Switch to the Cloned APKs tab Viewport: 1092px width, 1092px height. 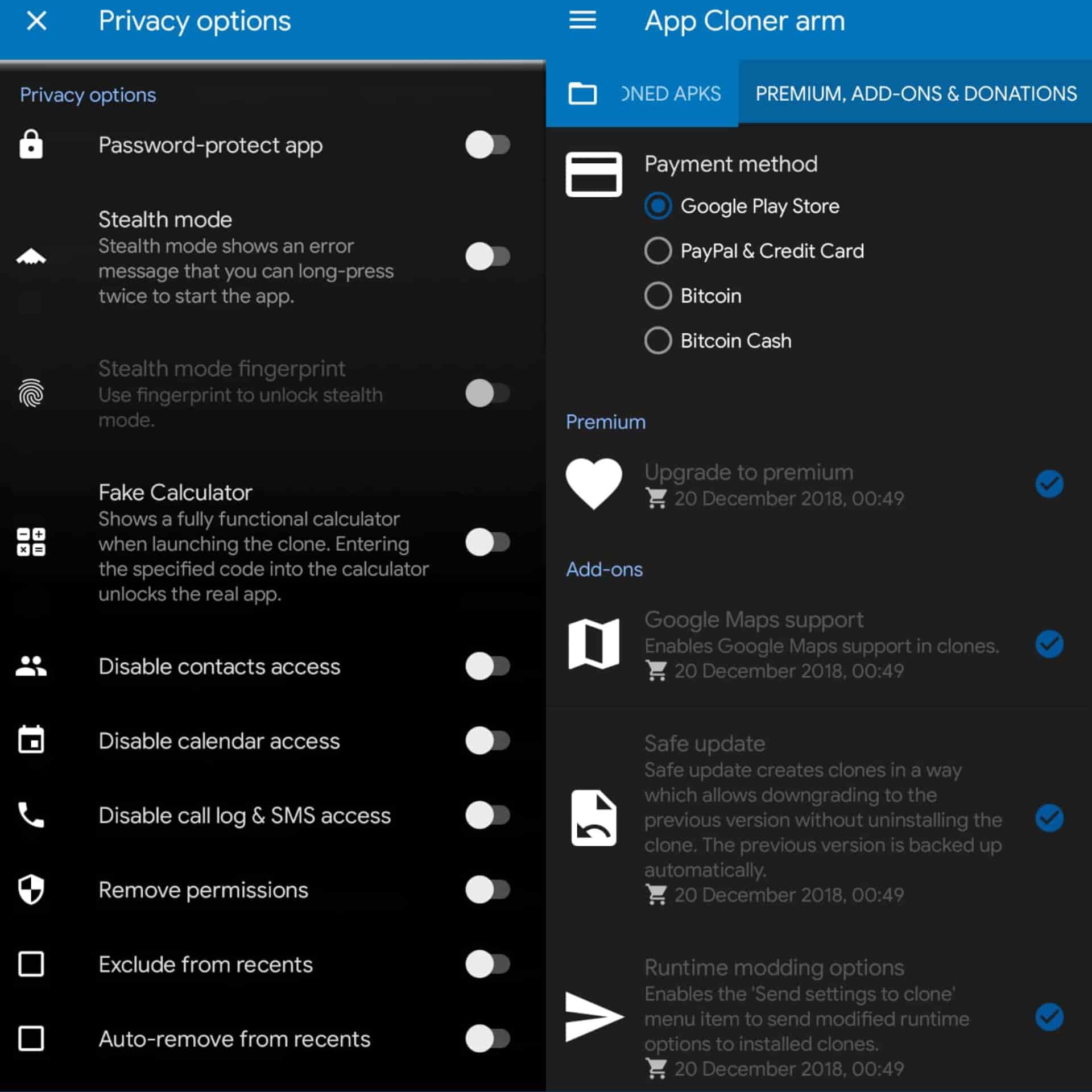[x=671, y=93]
